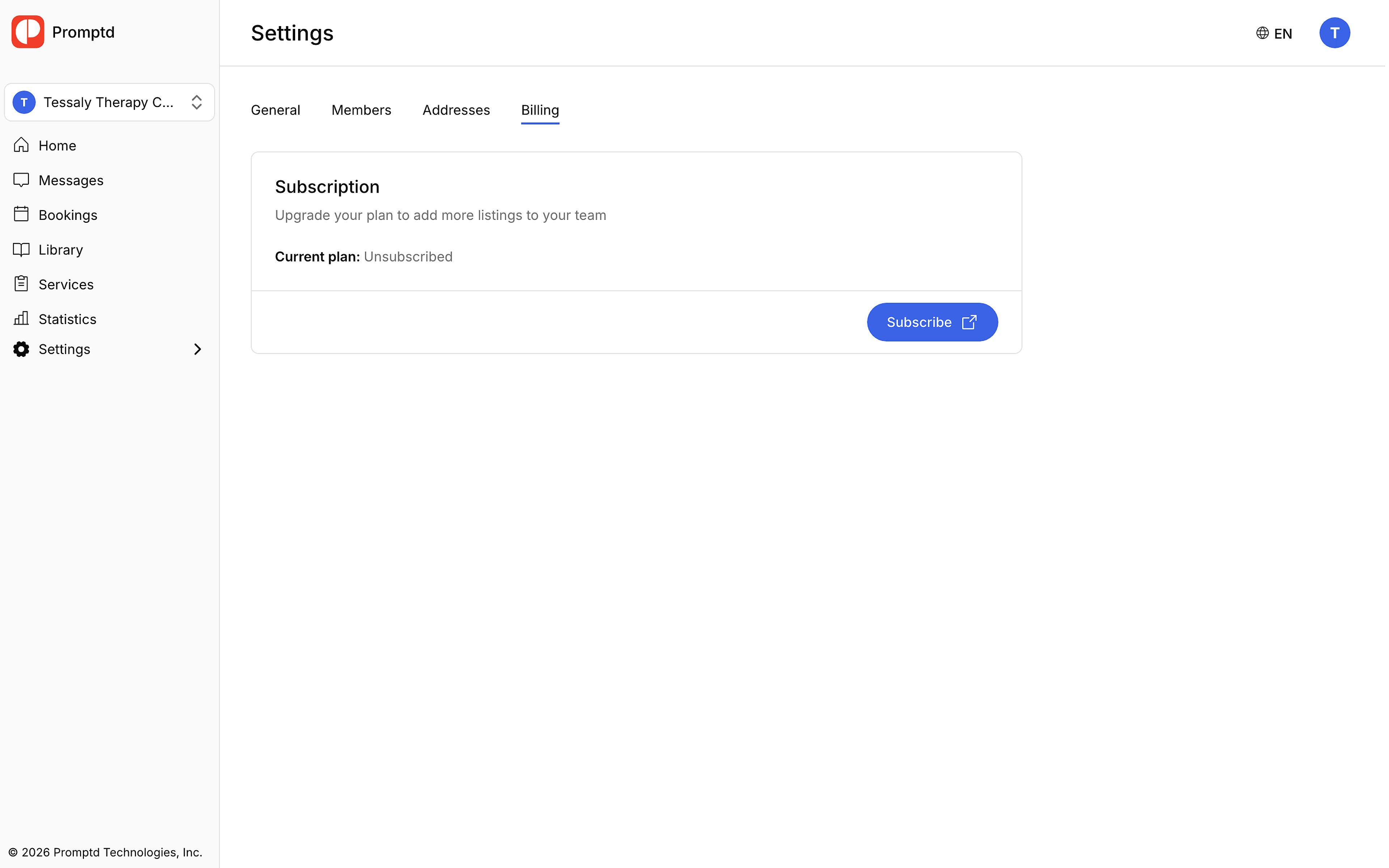Click the Library book icon

coord(21,250)
